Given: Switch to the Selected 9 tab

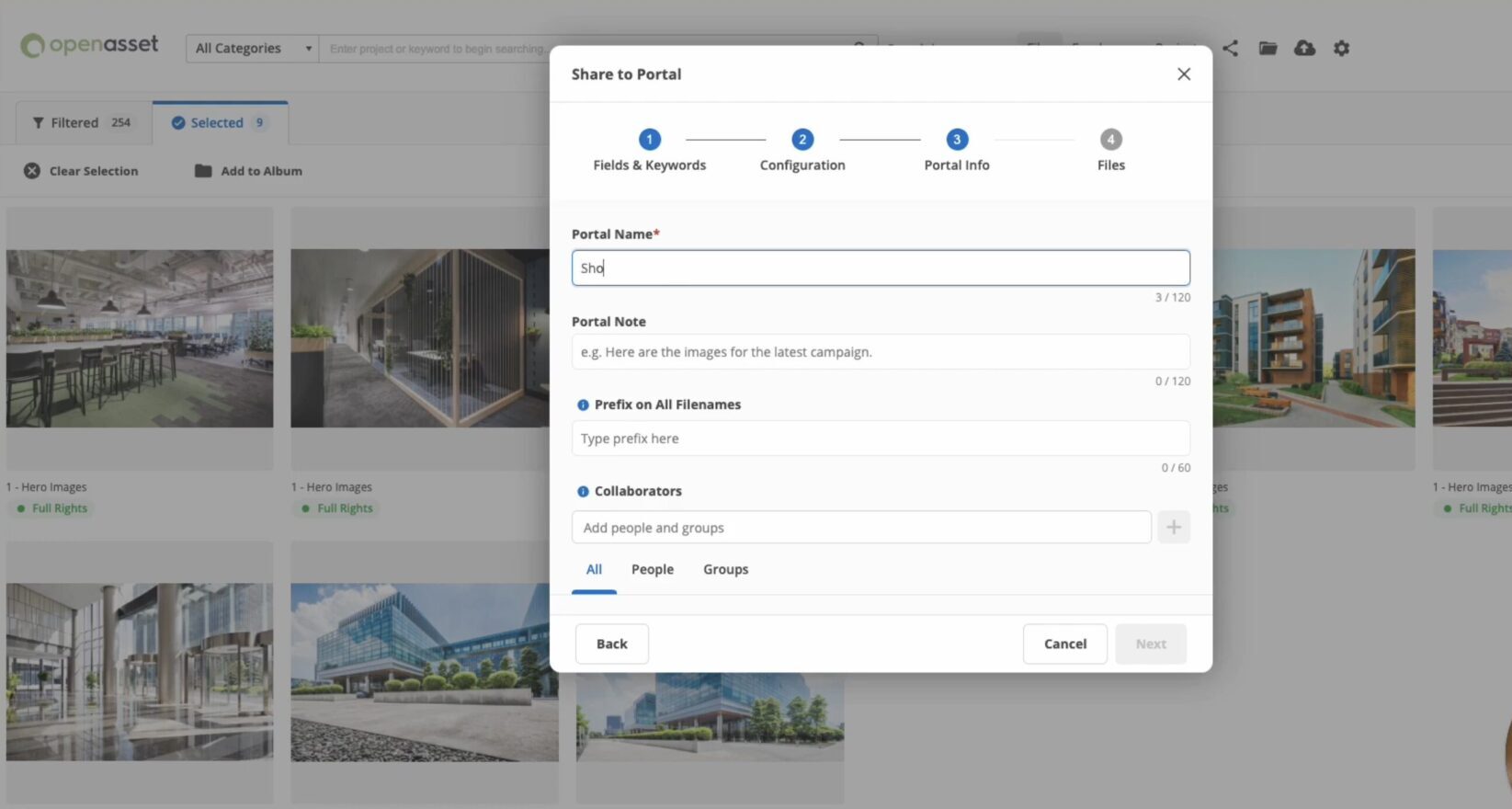Looking at the screenshot, I should 221,122.
